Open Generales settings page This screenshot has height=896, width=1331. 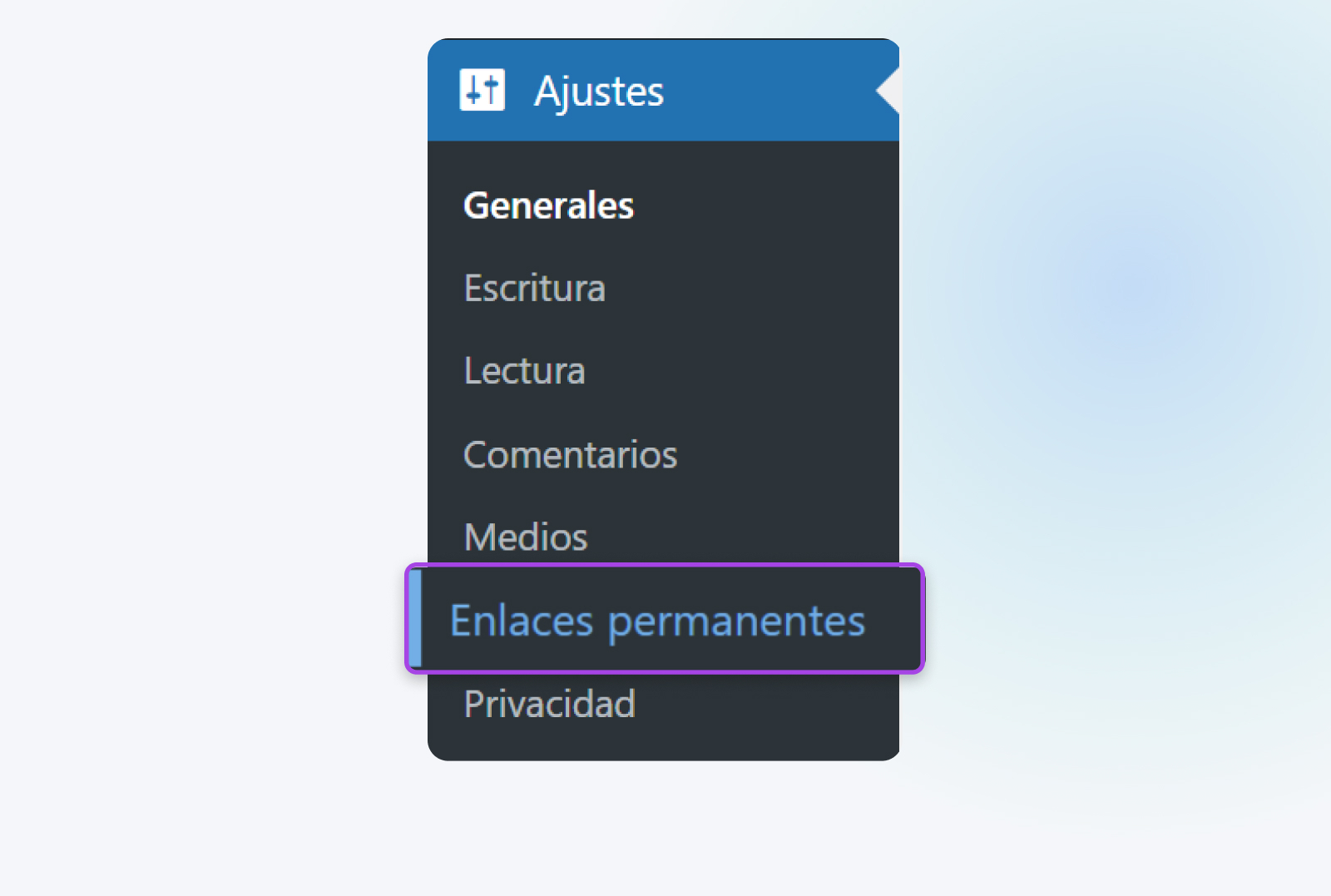[548, 205]
